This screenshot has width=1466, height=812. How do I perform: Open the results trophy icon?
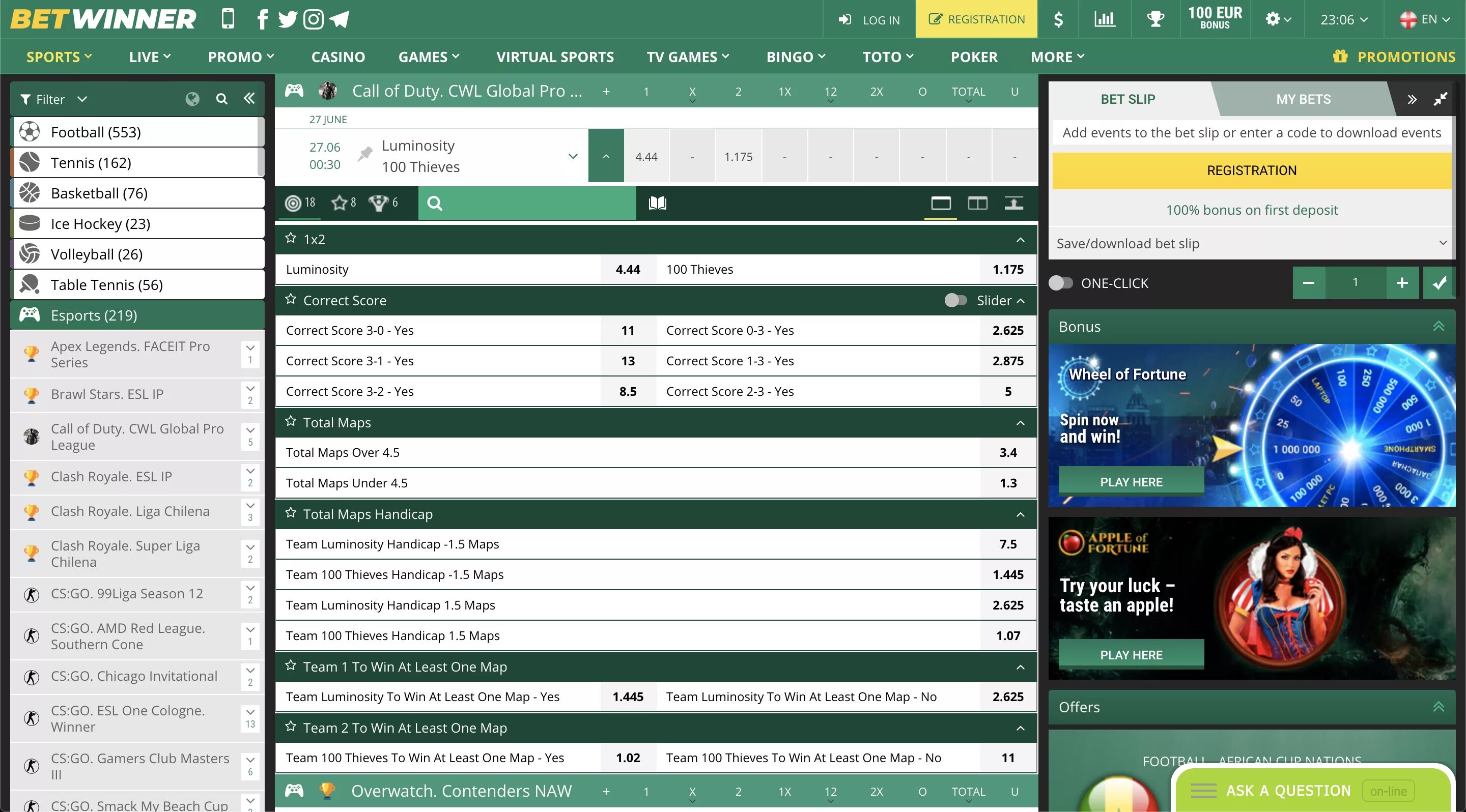(x=1155, y=19)
